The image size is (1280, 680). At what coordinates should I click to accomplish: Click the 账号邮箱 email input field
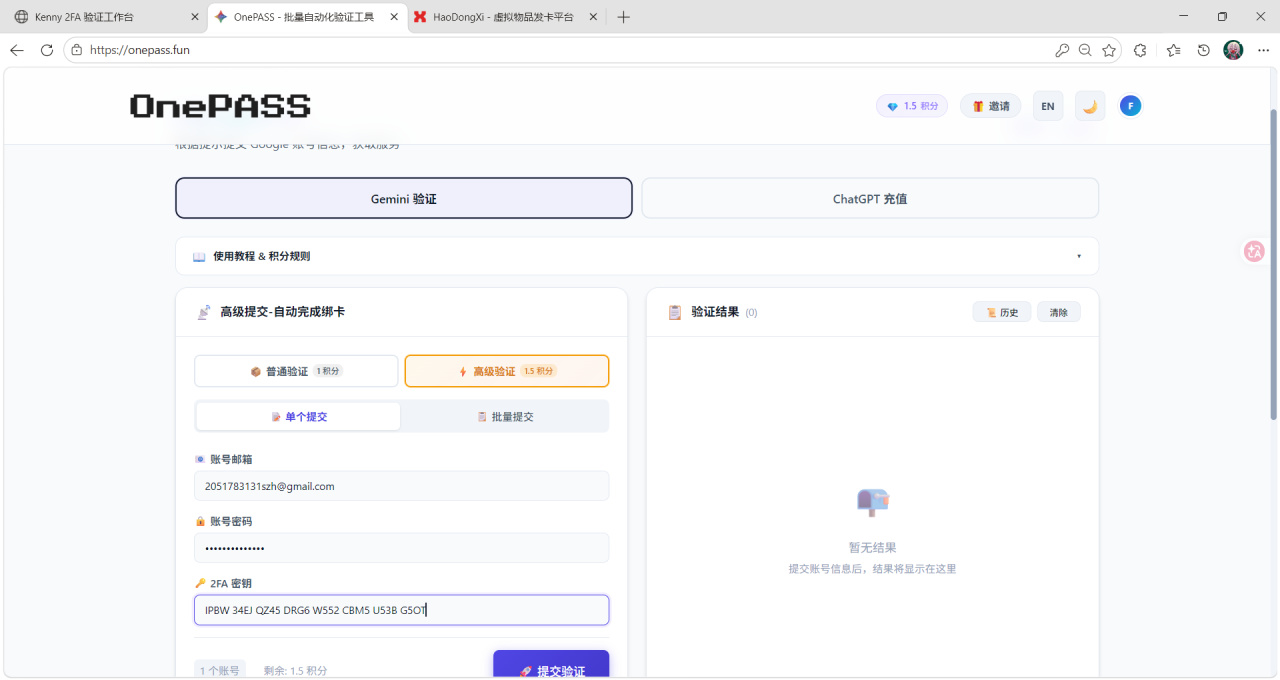click(x=401, y=486)
